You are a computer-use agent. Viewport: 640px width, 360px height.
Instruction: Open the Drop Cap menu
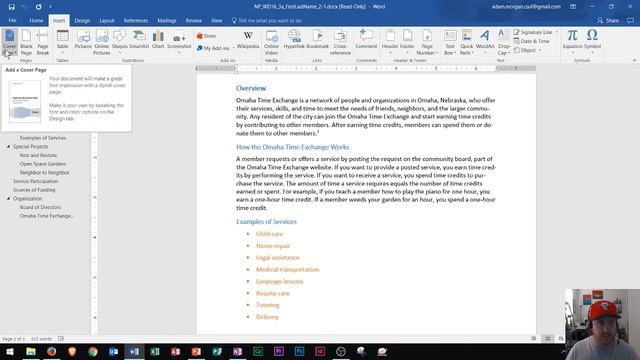[503, 42]
